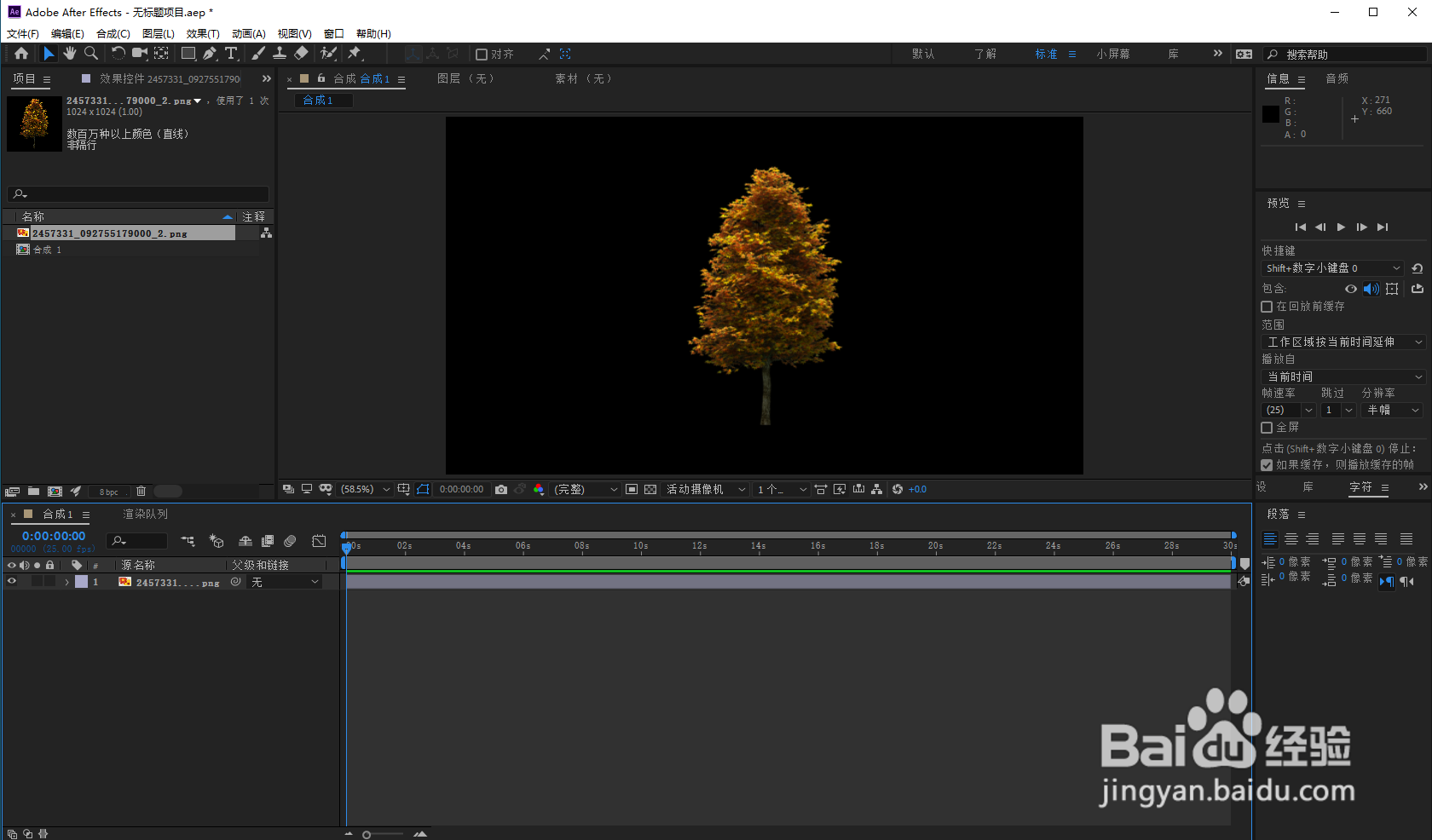Select the Unified Camera tool
This screenshot has width=1432, height=840.
(140, 54)
